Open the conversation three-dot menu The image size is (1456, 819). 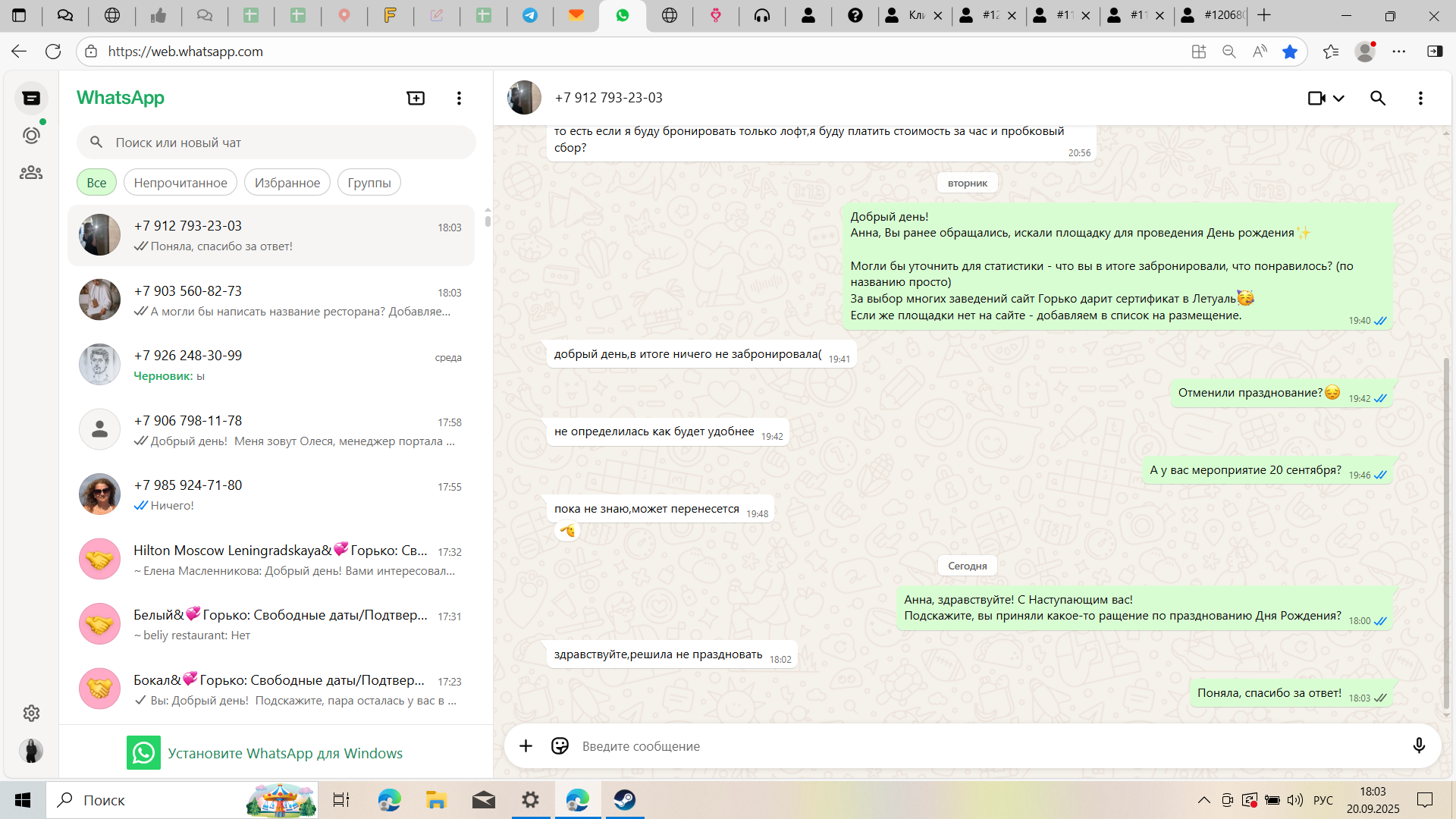coord(1420,98)
